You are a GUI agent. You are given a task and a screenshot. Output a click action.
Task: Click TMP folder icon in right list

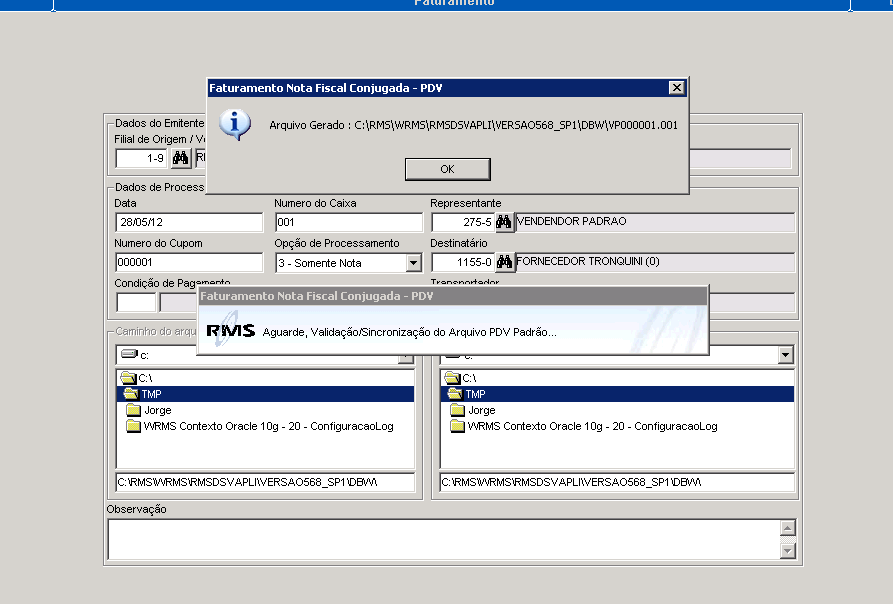click(x=455, y=393)
